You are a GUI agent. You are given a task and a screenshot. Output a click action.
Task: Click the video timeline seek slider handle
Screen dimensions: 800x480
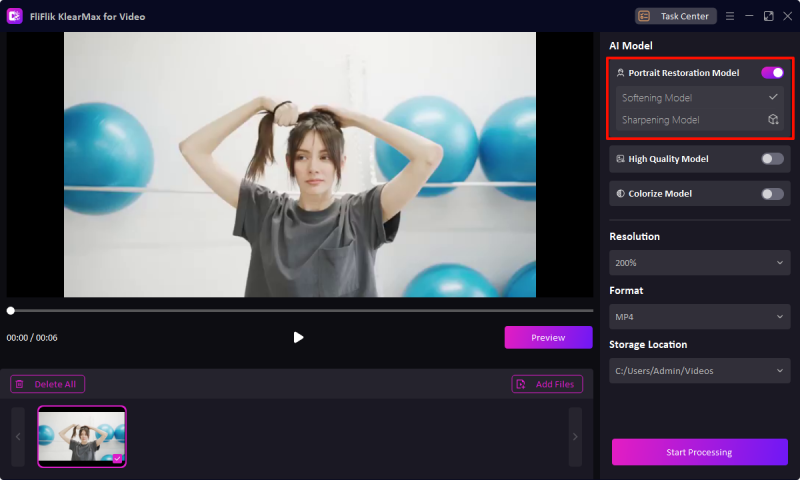click(11, 311)
